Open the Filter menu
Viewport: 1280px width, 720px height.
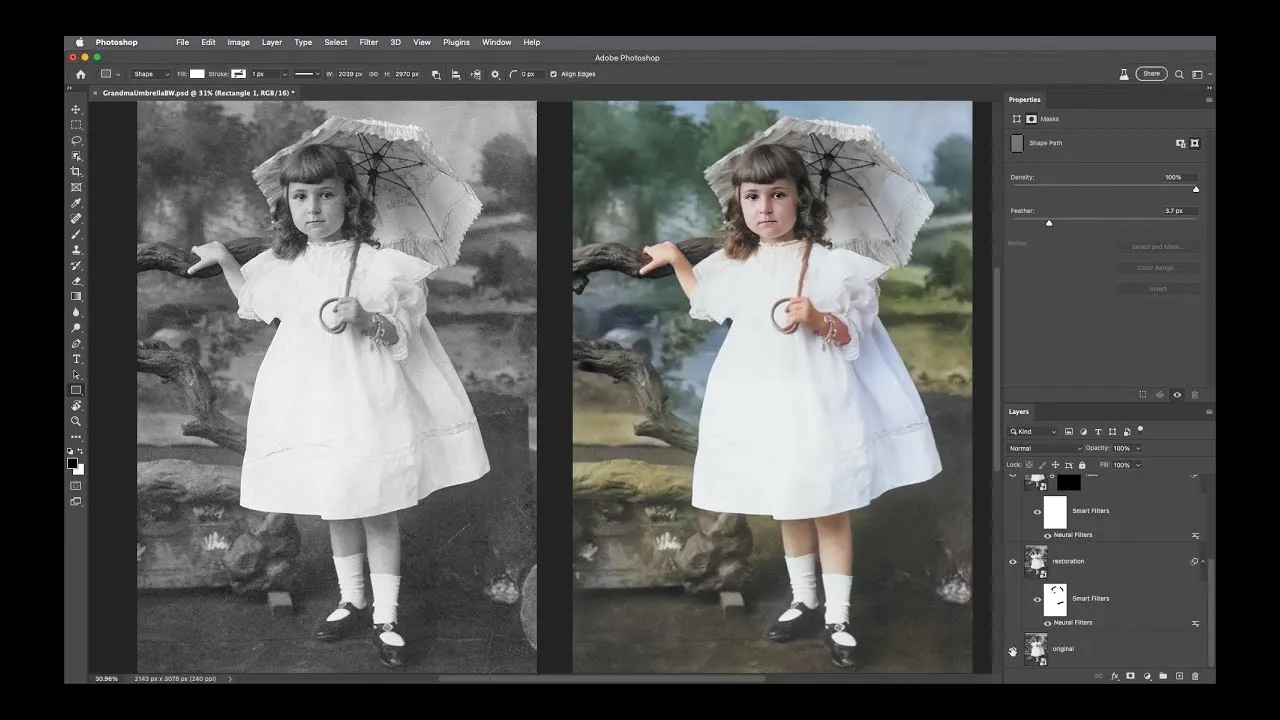point(368,42)
